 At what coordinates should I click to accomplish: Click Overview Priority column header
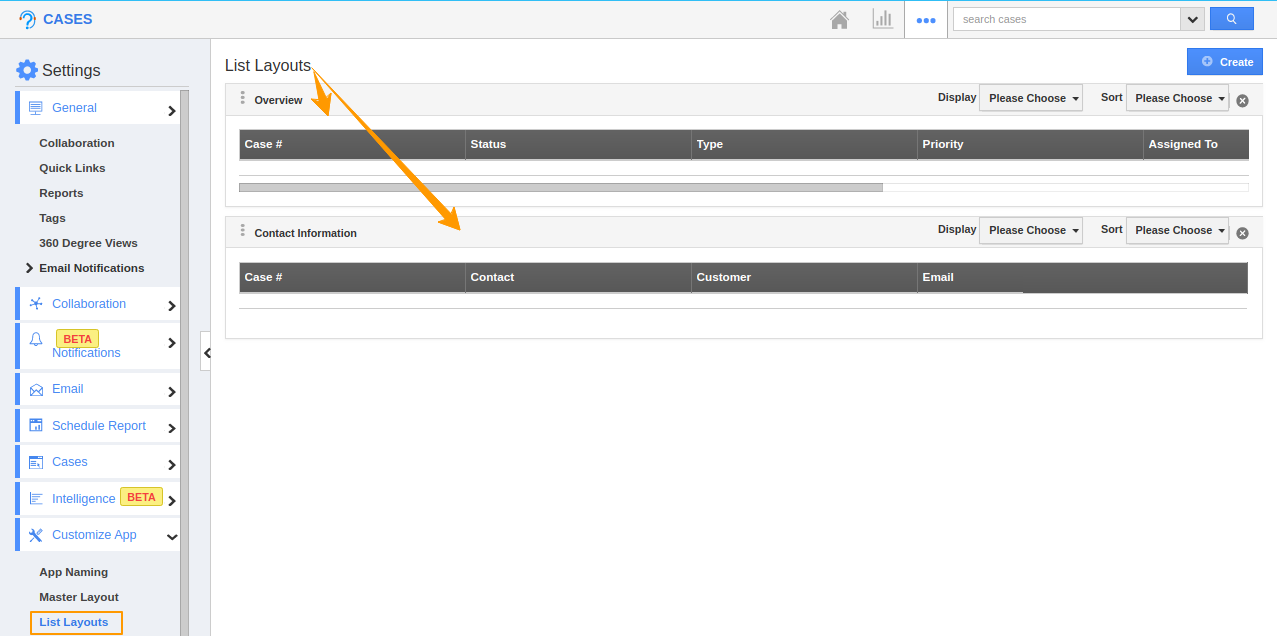1030,144
